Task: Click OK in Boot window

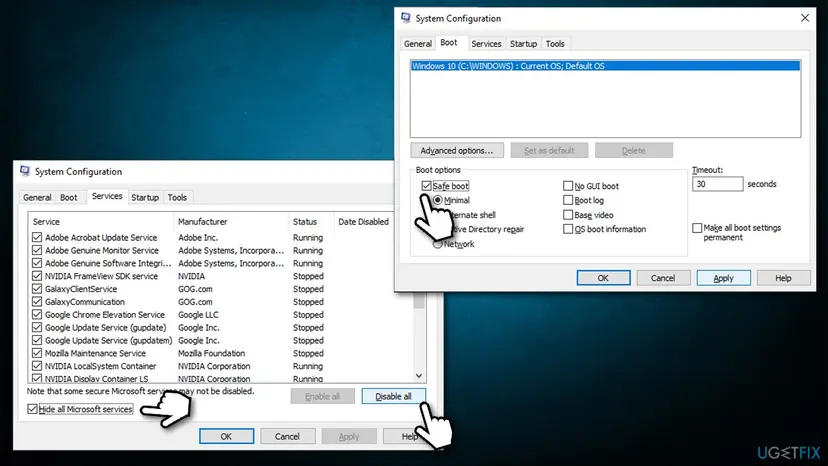Action: 603,278
